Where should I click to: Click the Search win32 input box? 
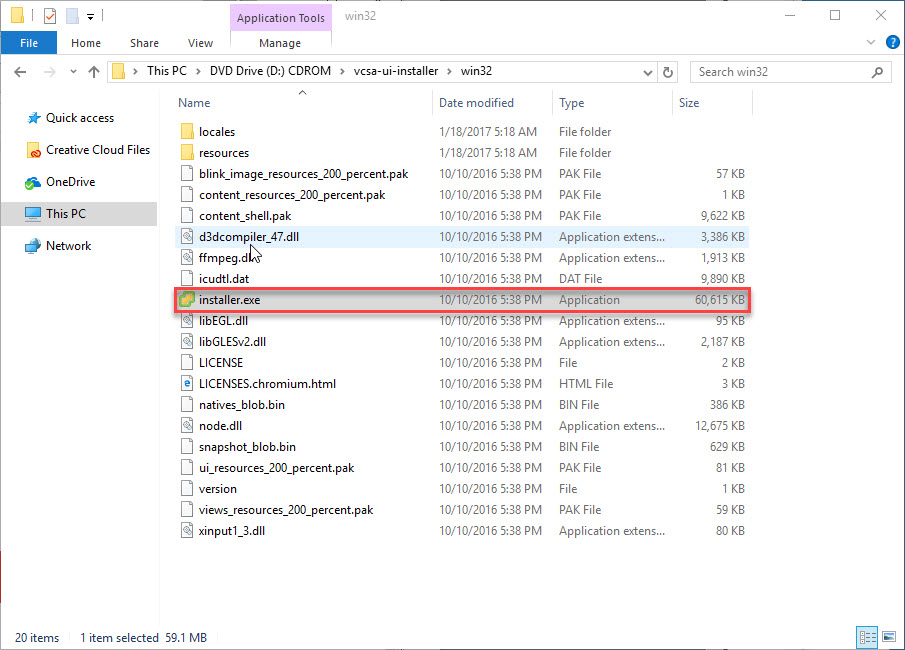coord(785,72)
